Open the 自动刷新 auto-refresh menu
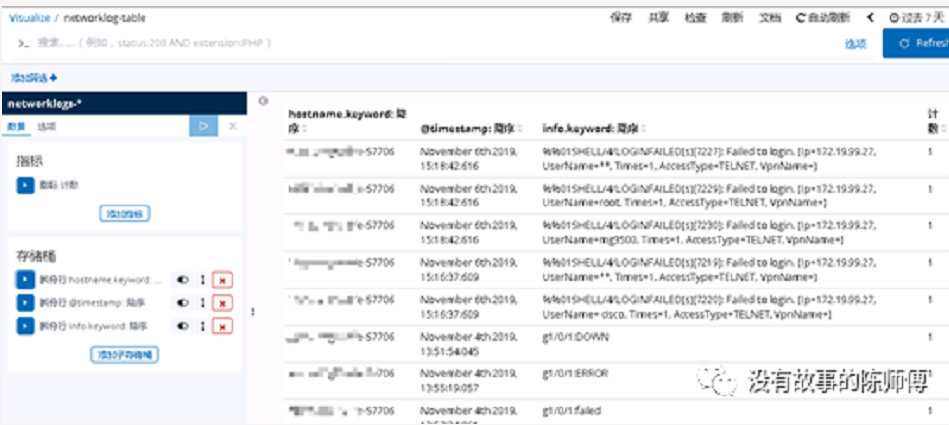This screenshot has width=949, height=425. coord(824,18)
